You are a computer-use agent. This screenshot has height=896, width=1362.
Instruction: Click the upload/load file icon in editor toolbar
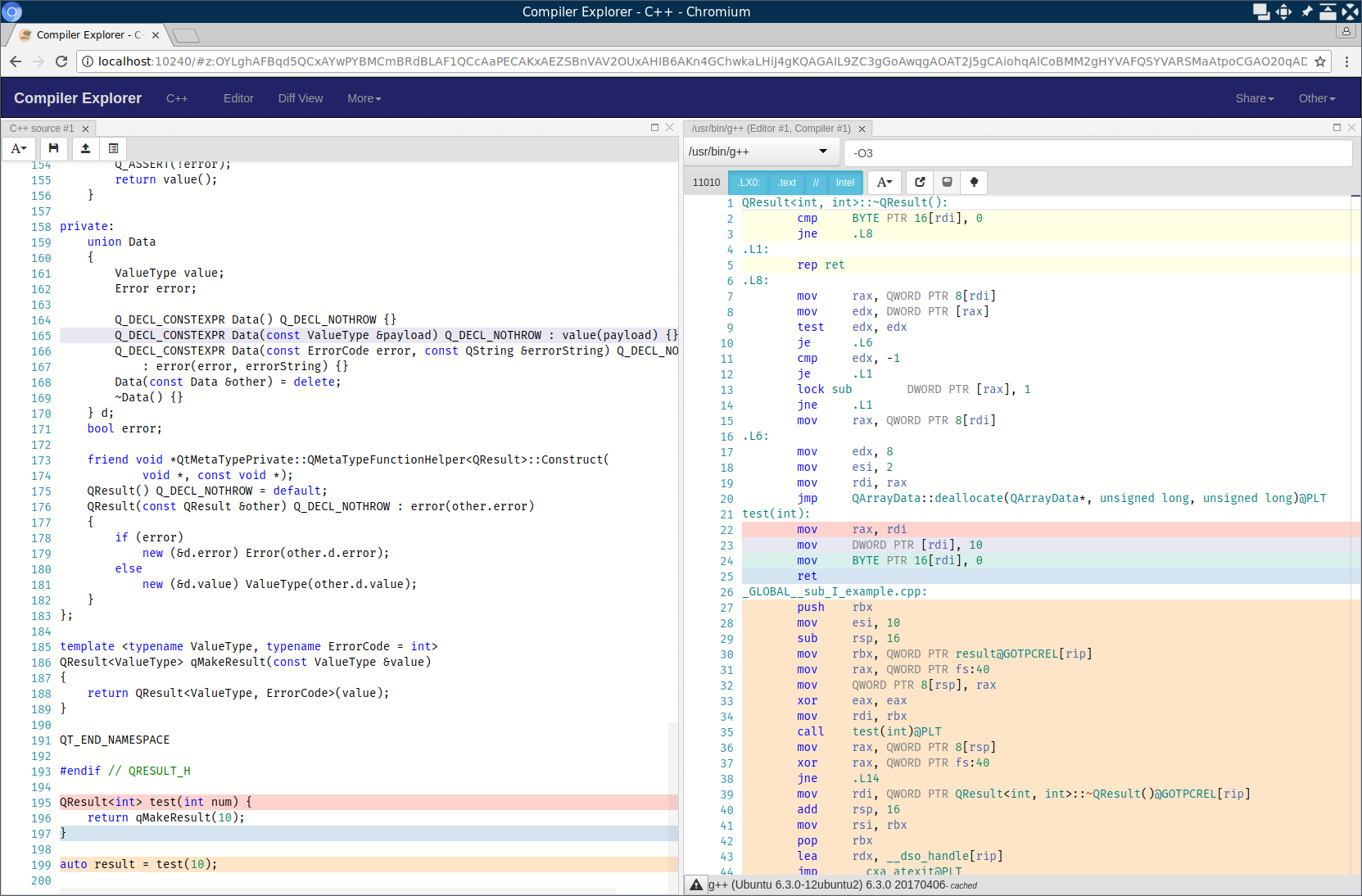pos(85,148)
